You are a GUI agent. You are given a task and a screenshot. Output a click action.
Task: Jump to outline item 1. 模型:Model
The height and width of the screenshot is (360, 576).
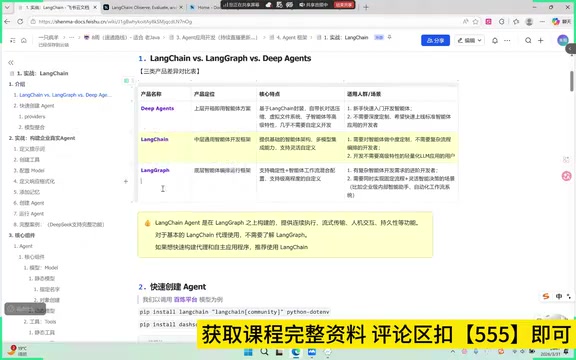(x=41, y=268)
